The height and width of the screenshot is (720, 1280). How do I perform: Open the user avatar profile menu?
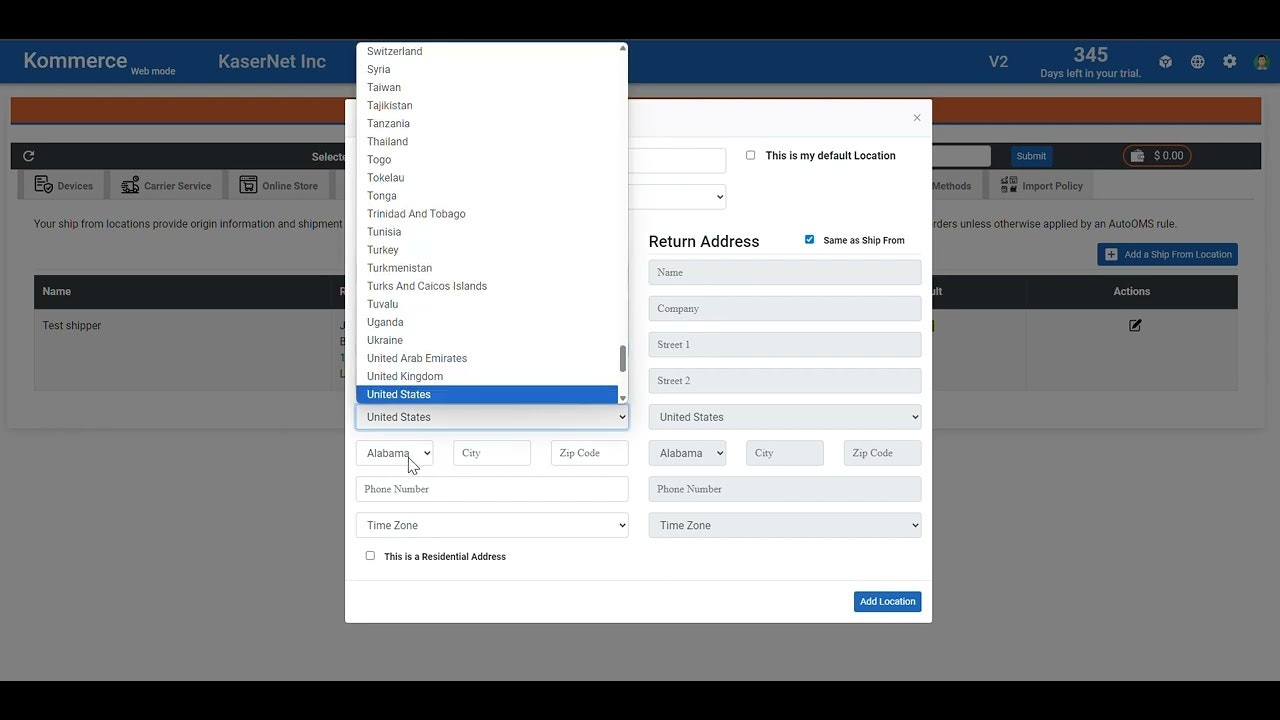click(1261, 62)
